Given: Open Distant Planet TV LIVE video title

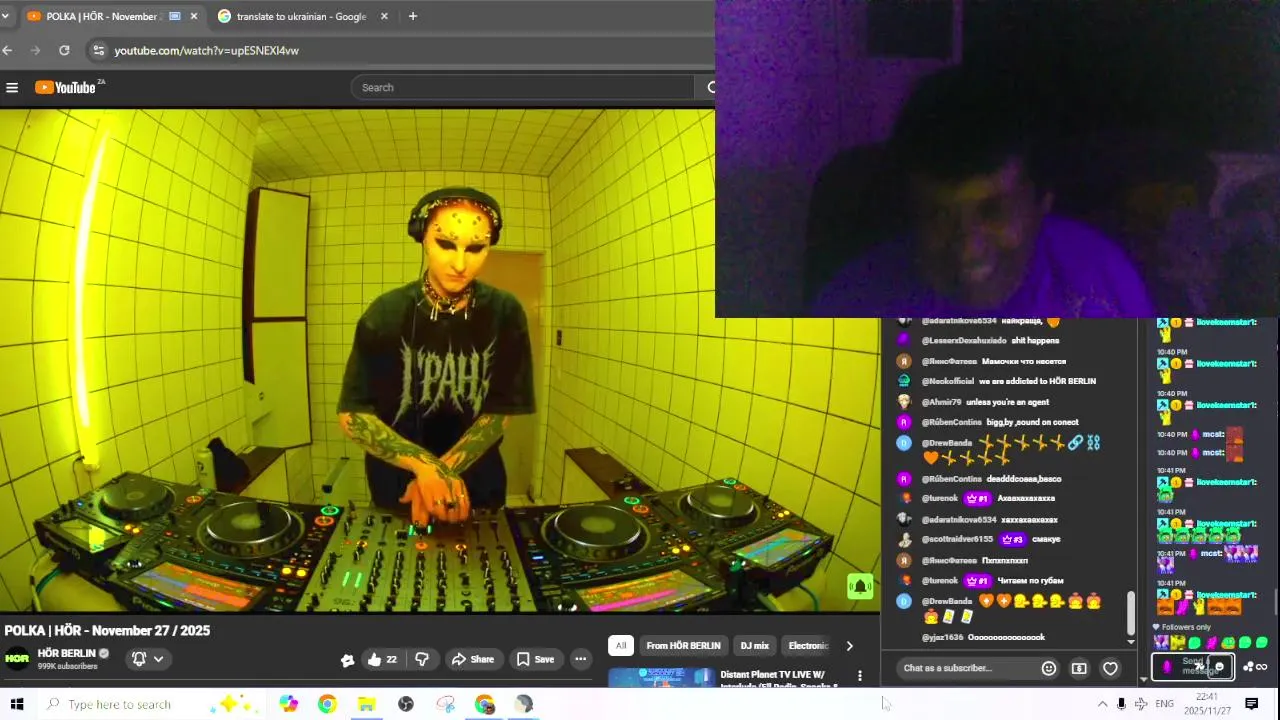Looking at the screenshot, I should pyautogui.click(x=779, y=680).
